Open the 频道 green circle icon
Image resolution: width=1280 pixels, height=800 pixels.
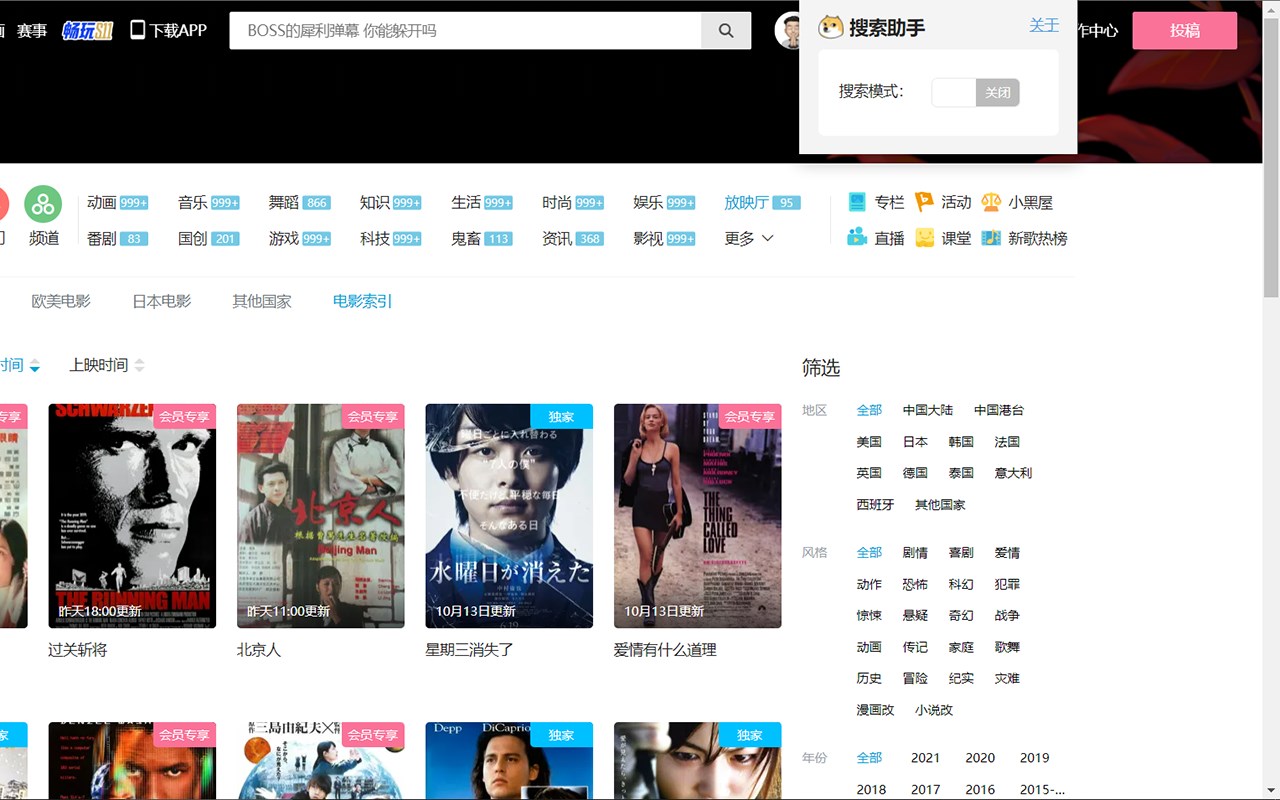pyautogui.click(x=43, y=204)
